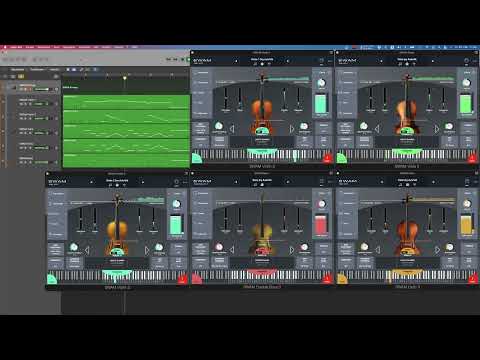The width and height of the screenshot is (480, 360).
Task: Click yellow corner button left of SWAM Cello keyboard
Action: click(x=342, y=279)
